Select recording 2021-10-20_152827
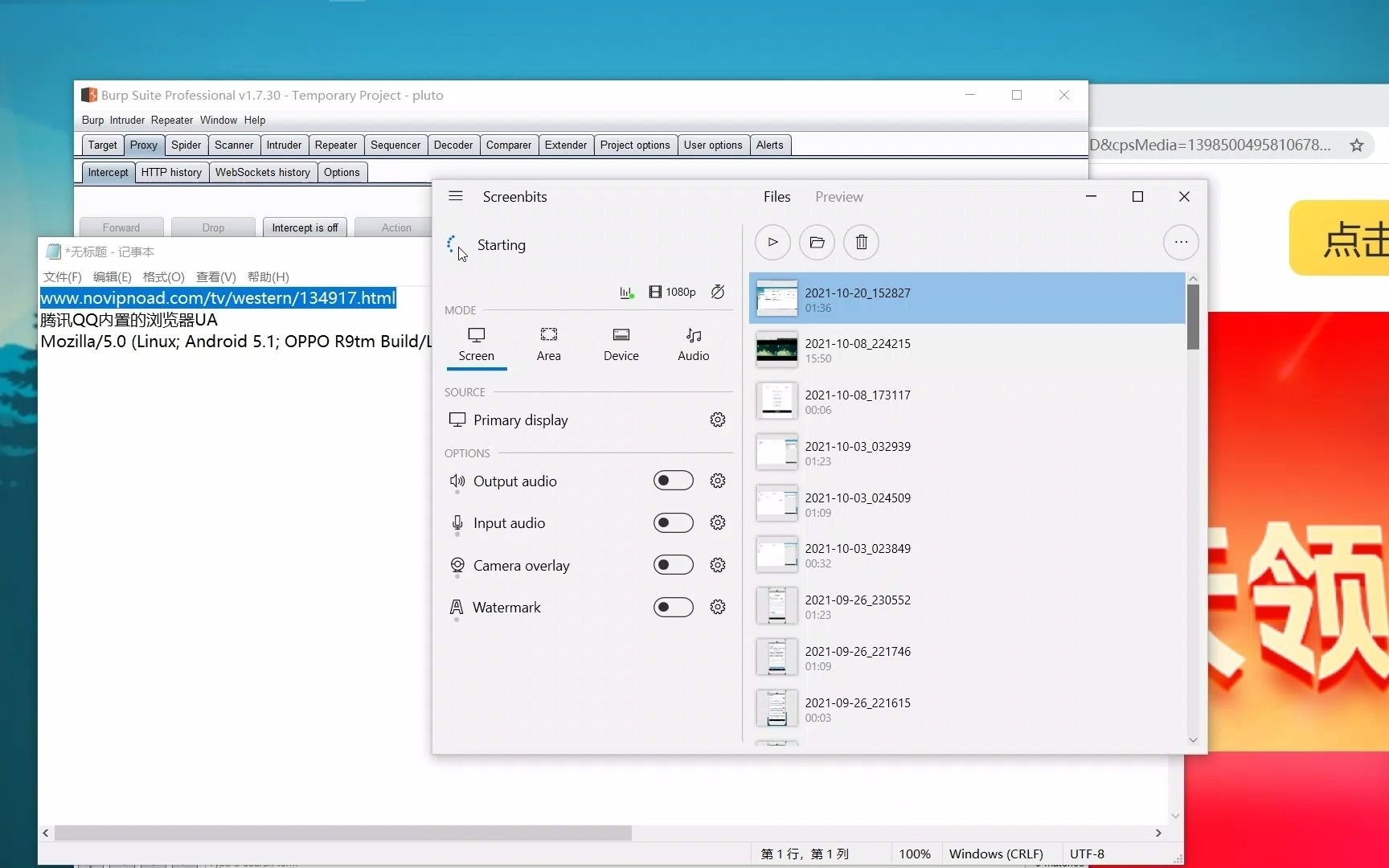 click(x=967, y=298)
